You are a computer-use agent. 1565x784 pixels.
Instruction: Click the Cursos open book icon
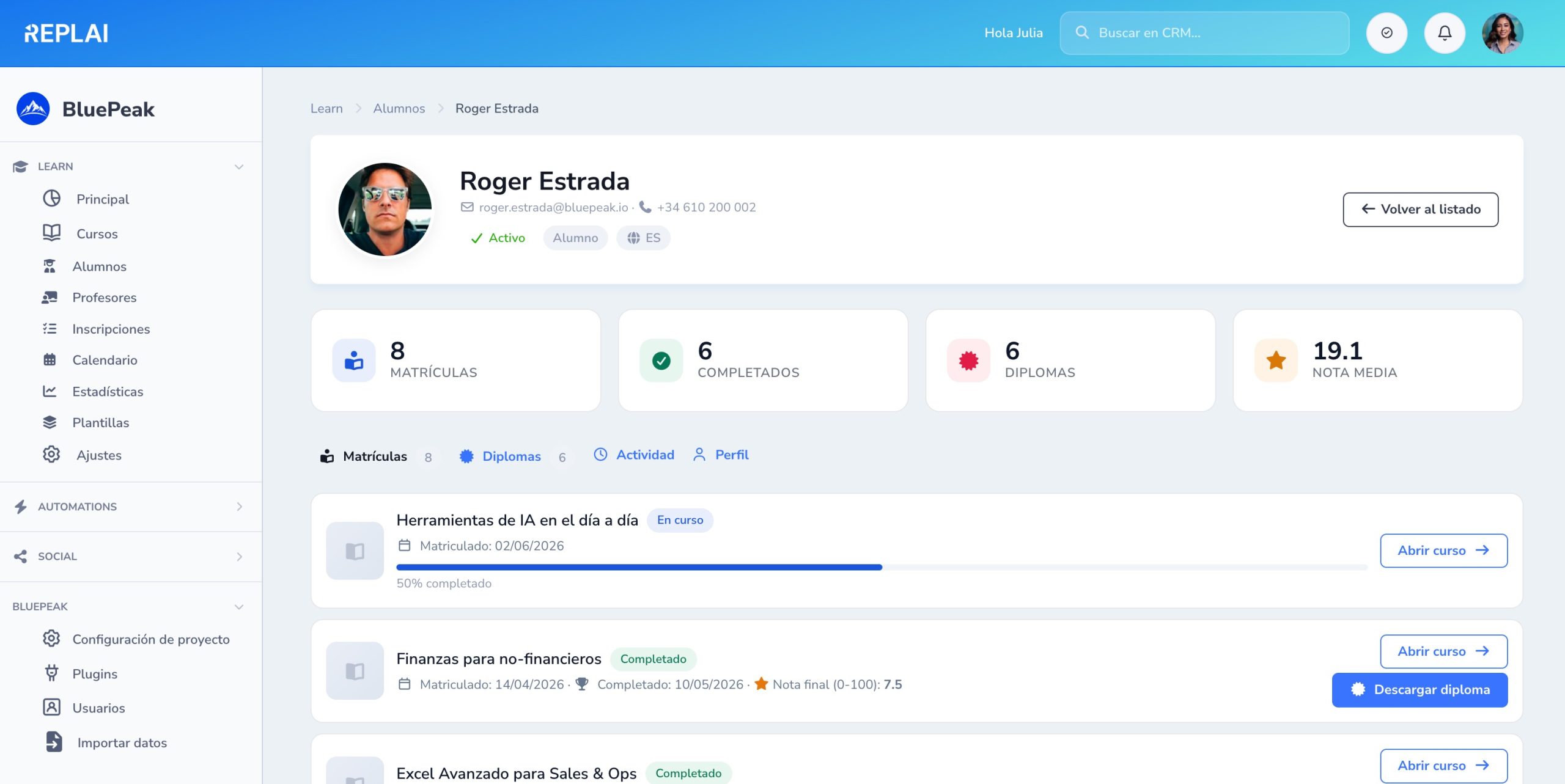(51, 233)
